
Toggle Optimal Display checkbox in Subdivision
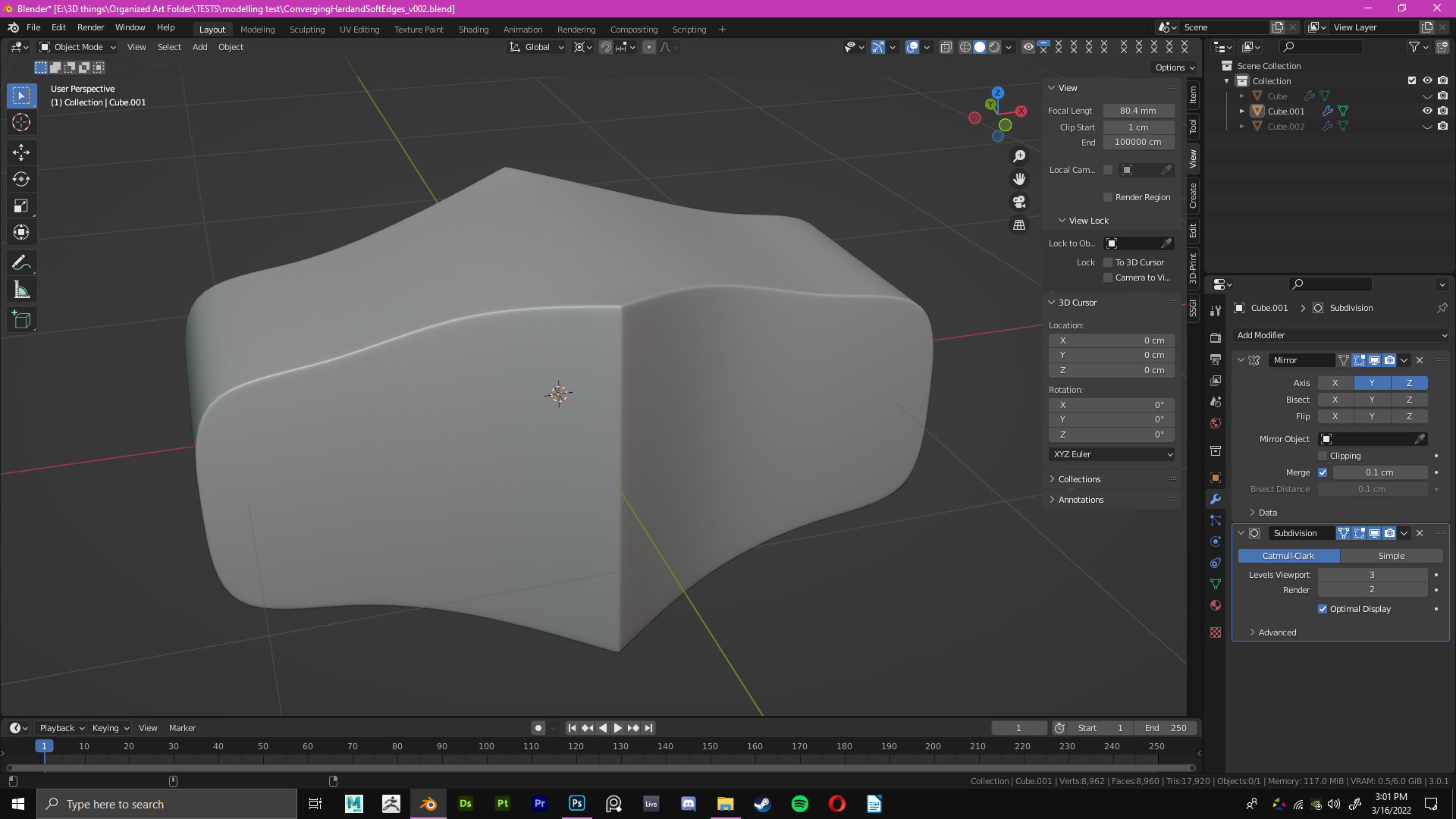(x=1322, y=608)
